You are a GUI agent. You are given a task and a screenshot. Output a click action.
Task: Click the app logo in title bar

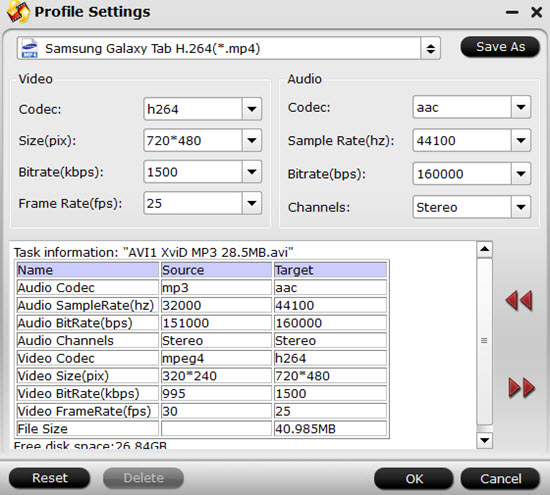pos(18,12)
